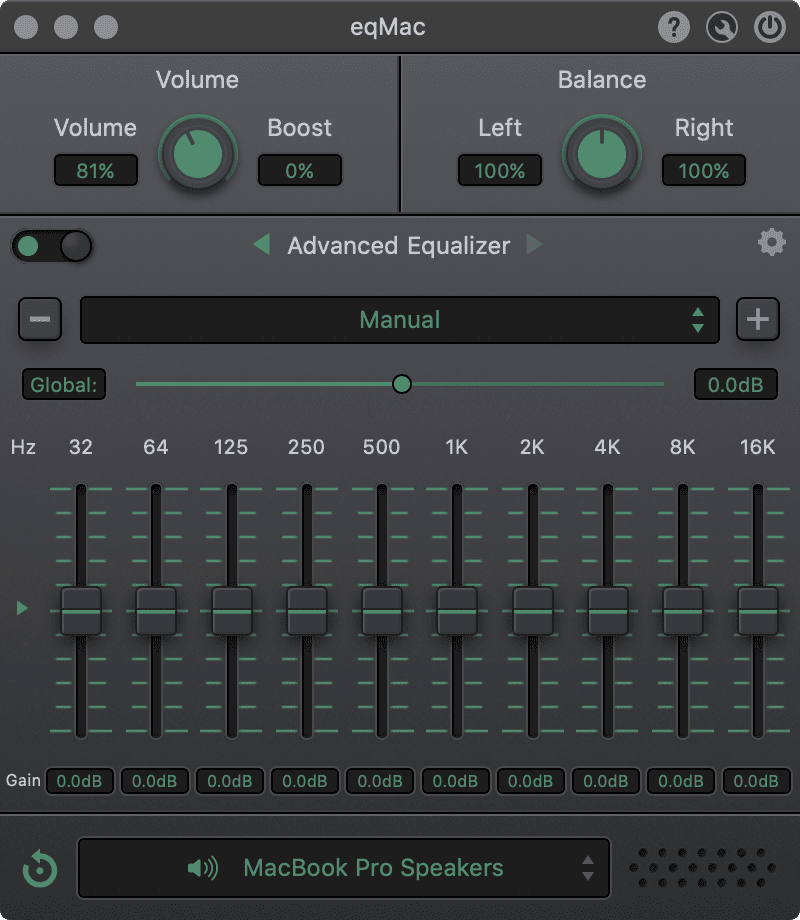Screen dimensions: 800x920
Task: Click the 1K band slider handle
Action: point(457,610)
